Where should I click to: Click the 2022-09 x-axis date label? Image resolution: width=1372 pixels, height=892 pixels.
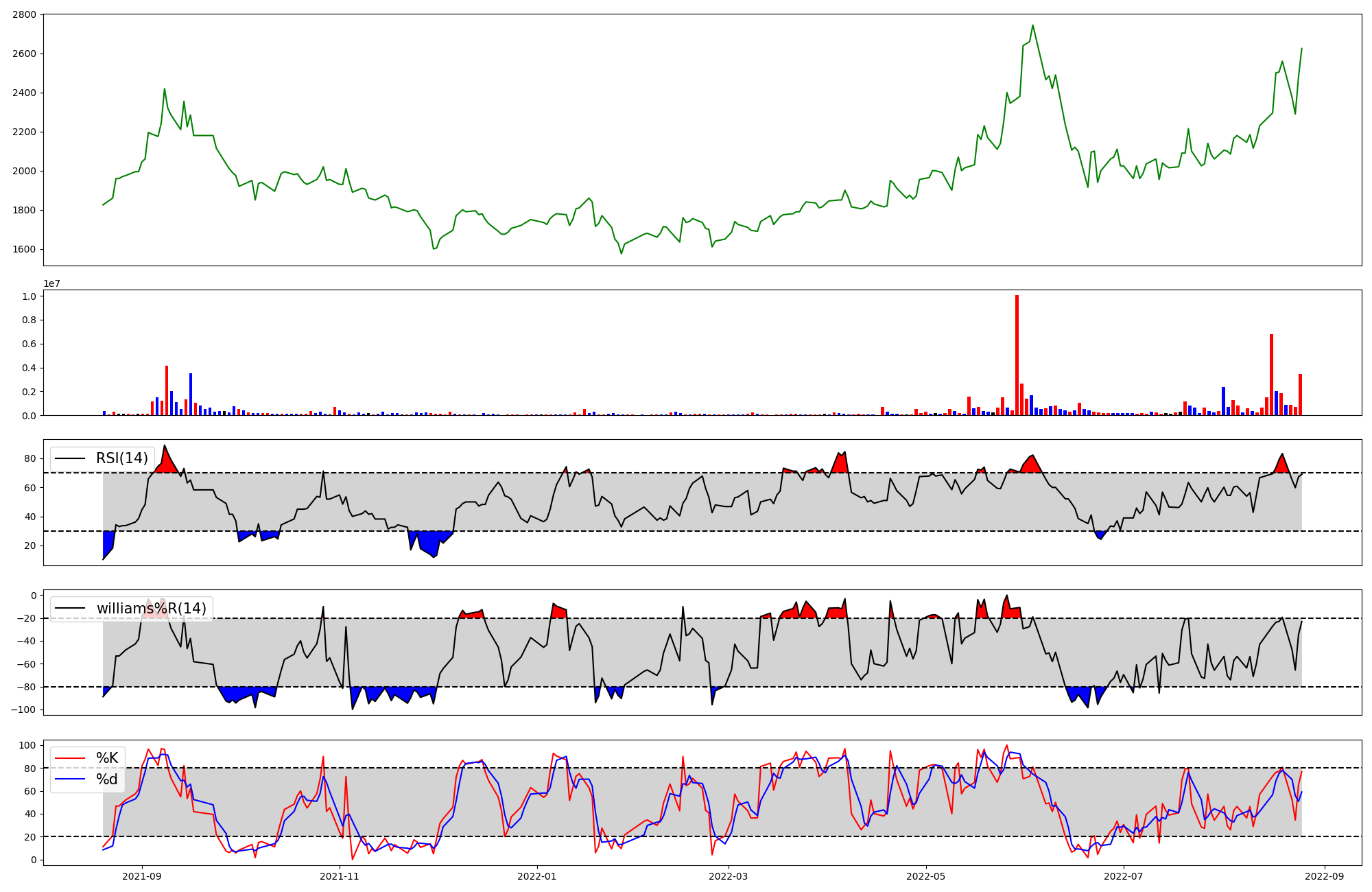coord(1324,876)
